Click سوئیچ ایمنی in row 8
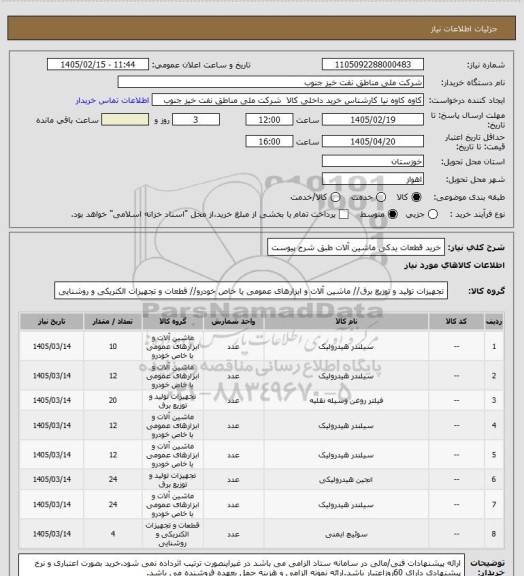Screen dimensions: 524x576 pyautogui.click(x=346, y=534)
